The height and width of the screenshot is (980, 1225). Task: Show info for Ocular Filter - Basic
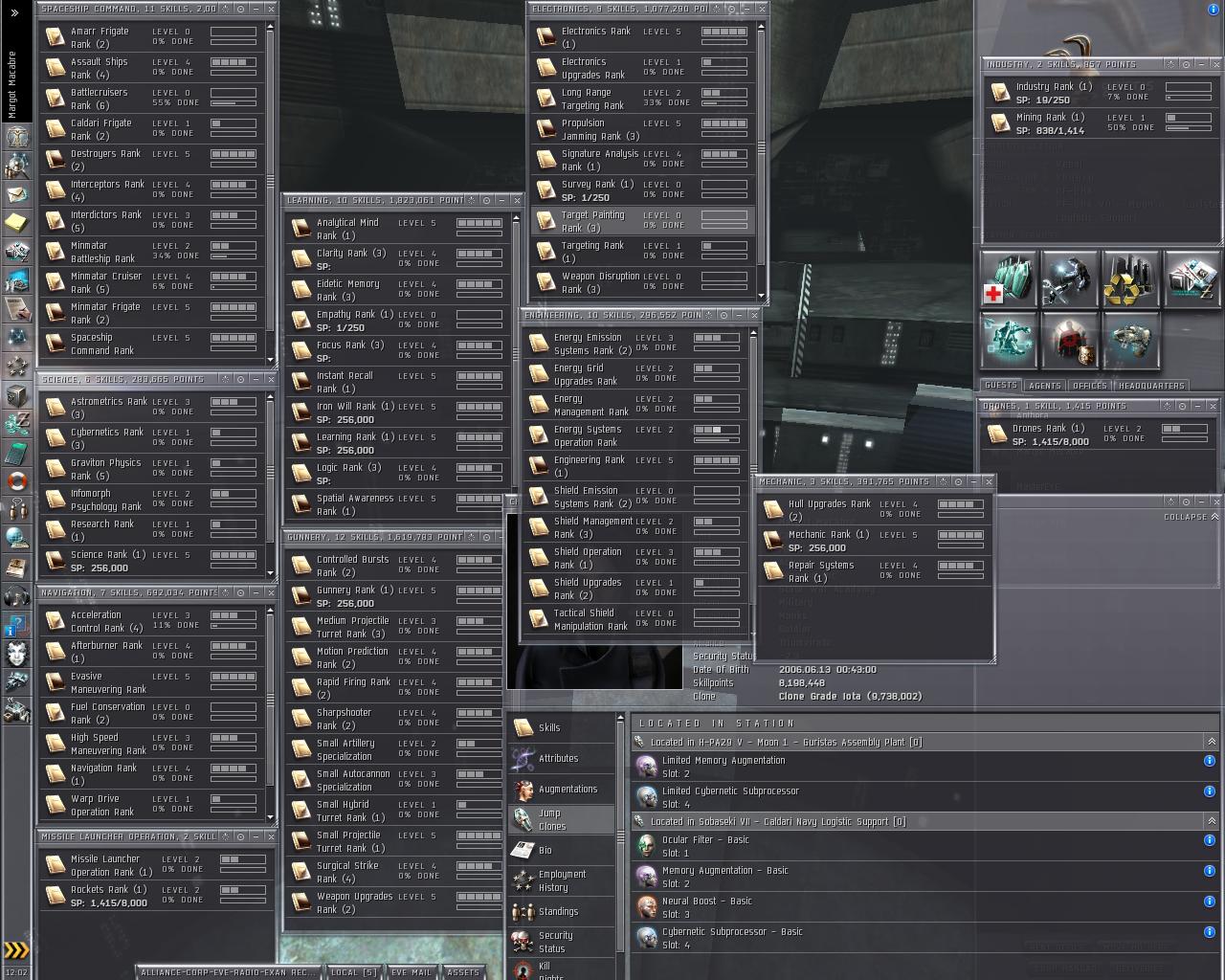click(x=1210, y=840)
